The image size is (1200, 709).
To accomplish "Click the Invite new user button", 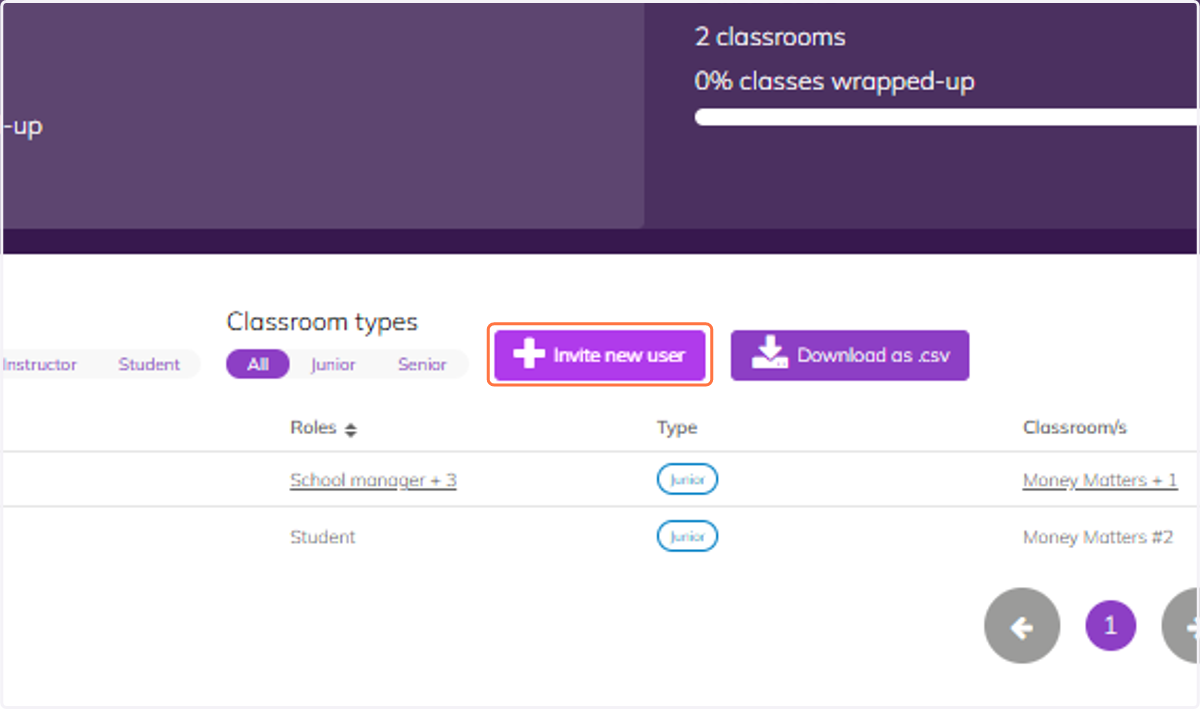I will [599, 355].
